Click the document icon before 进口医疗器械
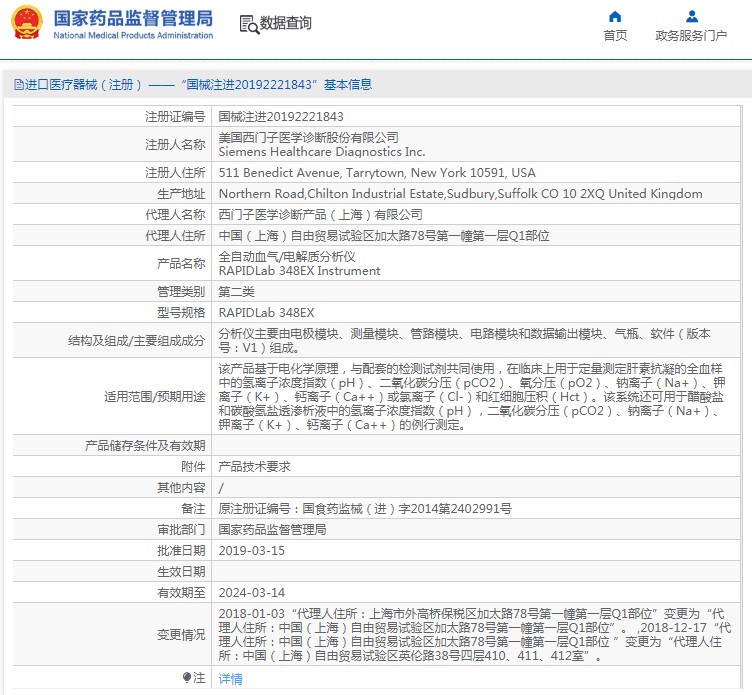This screenshot has width=752, height=695. (x=18, y=85)
